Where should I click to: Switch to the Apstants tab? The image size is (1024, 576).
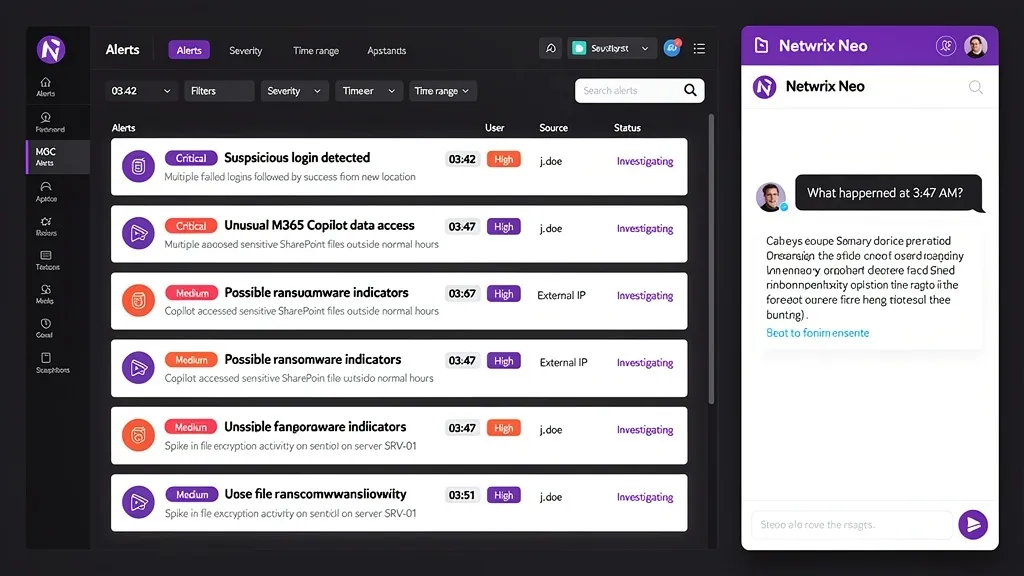pyautogui.click(x=387, y=50)
